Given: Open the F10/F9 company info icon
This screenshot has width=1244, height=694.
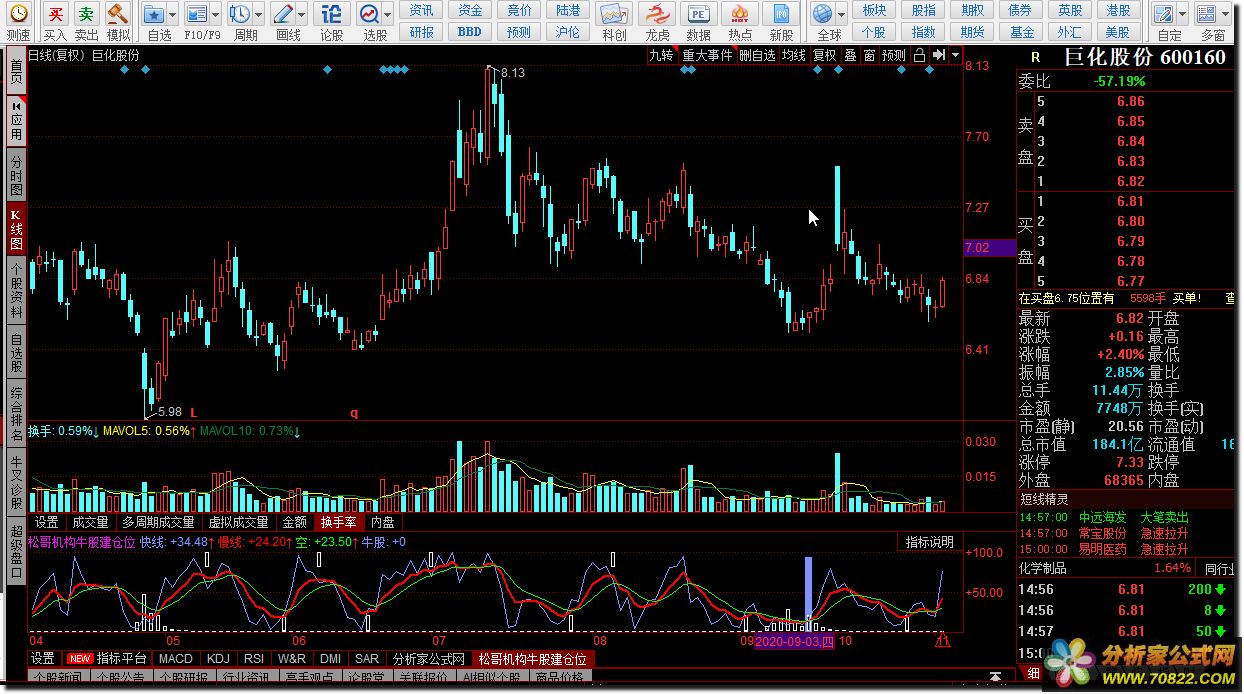Looking at the screenshot, I should click(197, 13).
